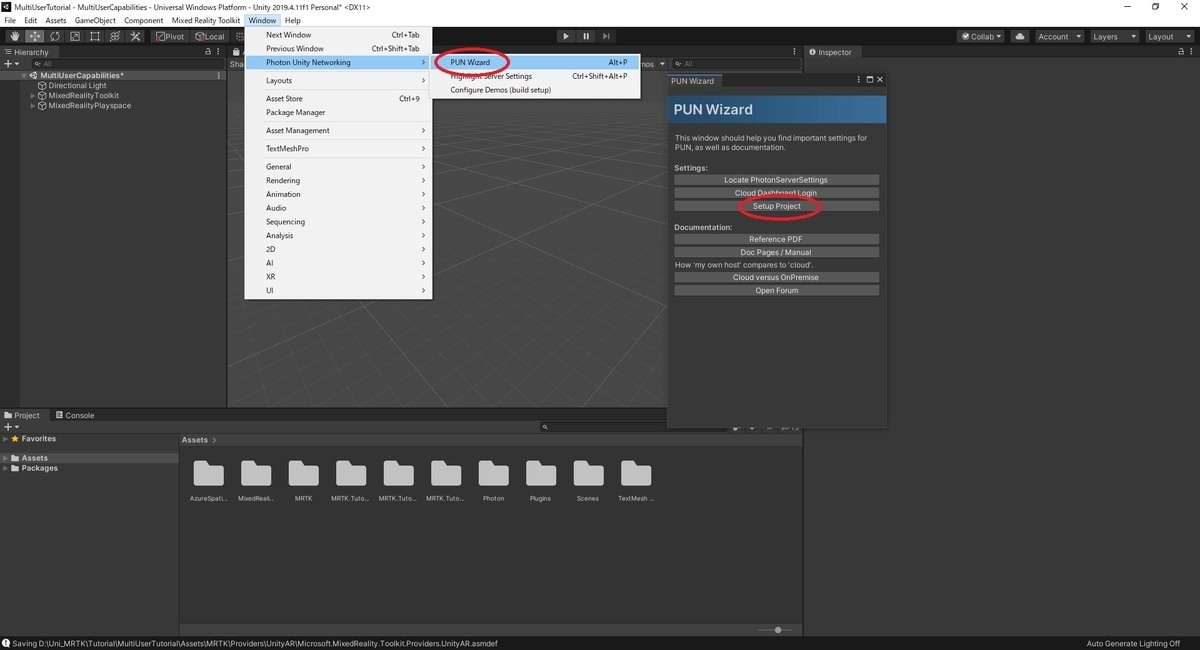Viewport: 1200px width, 650px height.
Task: Open the Help menu
Action: coord(292,20)
